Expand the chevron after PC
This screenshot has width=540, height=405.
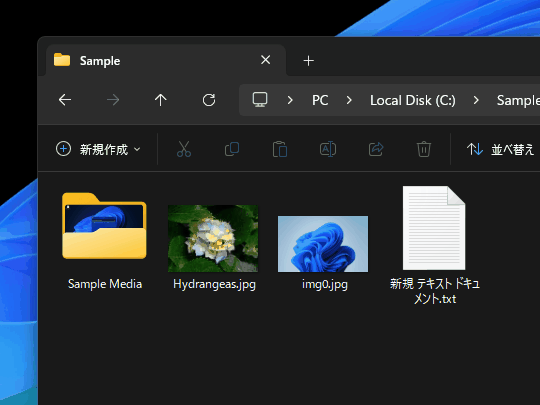coord(349,100)
